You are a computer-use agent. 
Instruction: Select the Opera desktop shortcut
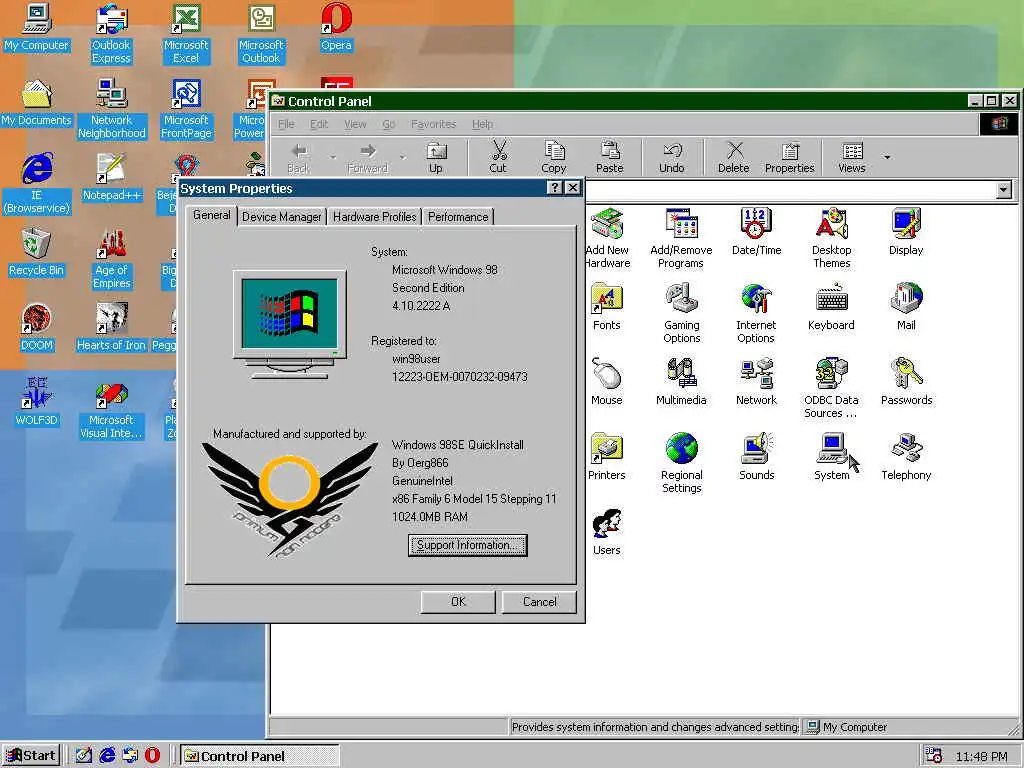pos(336,27)
